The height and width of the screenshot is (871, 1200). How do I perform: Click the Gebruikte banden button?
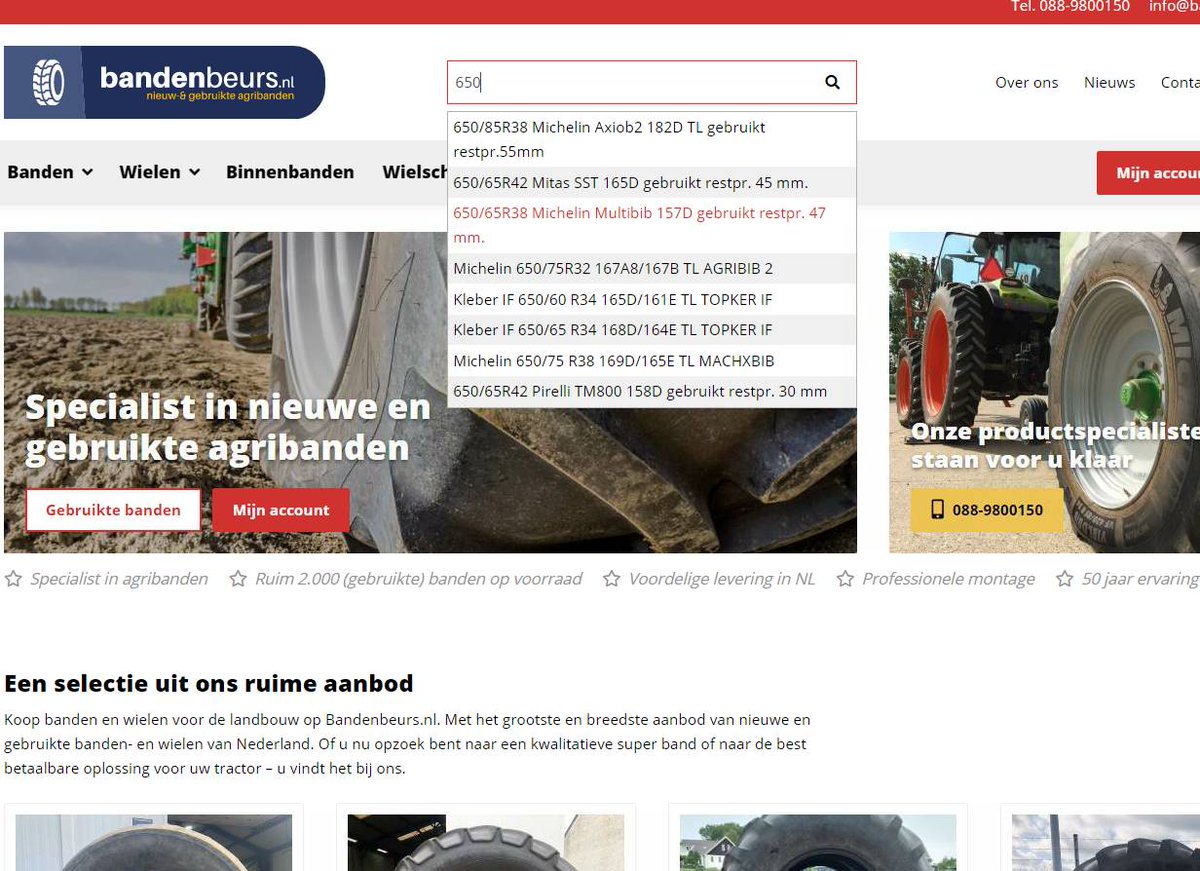(113, 510)
